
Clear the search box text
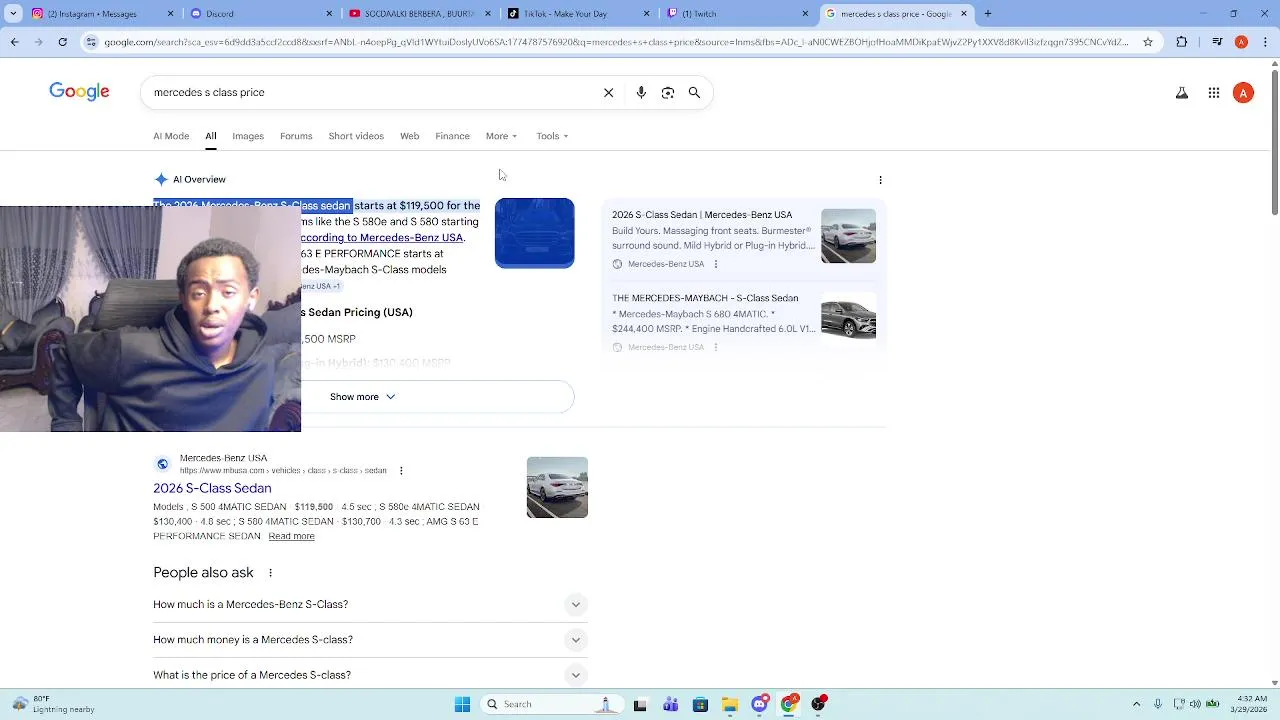(x=608, y=92)
